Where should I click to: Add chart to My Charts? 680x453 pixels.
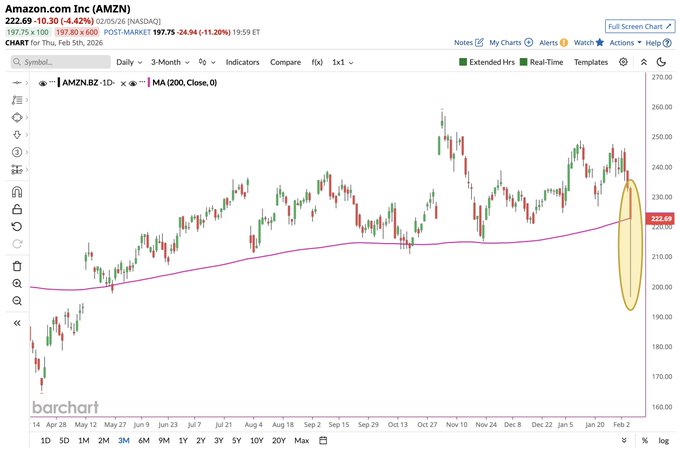[529, 42]
